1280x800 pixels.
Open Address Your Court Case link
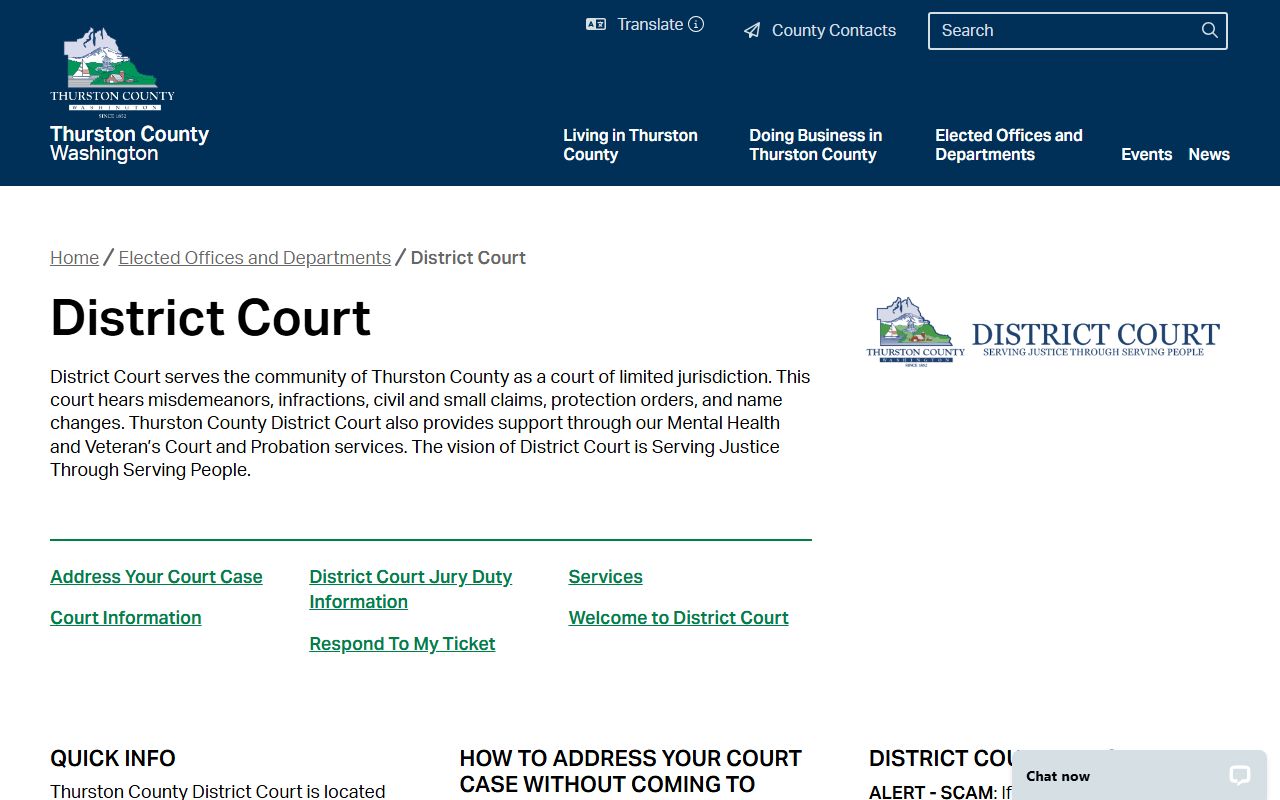(156, 577)
